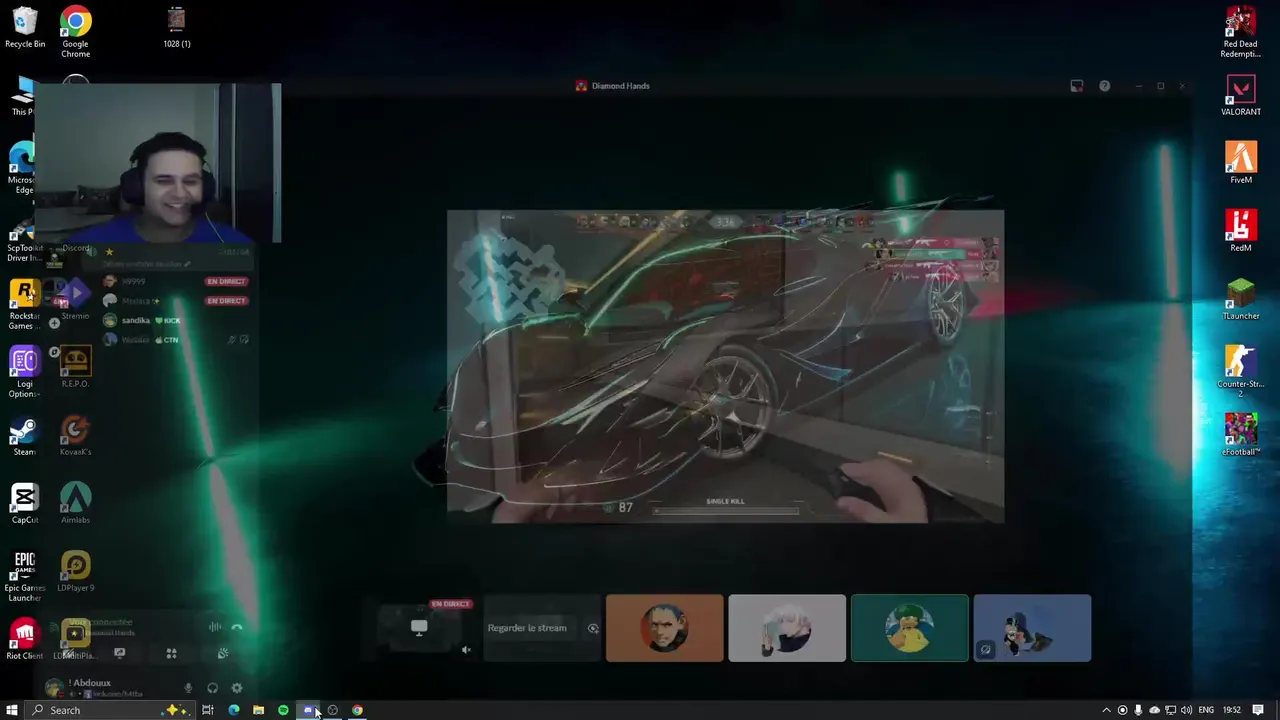Show hidden system tray icons
Viewport: 1280px width, 720px height.
click(1106, 710)
